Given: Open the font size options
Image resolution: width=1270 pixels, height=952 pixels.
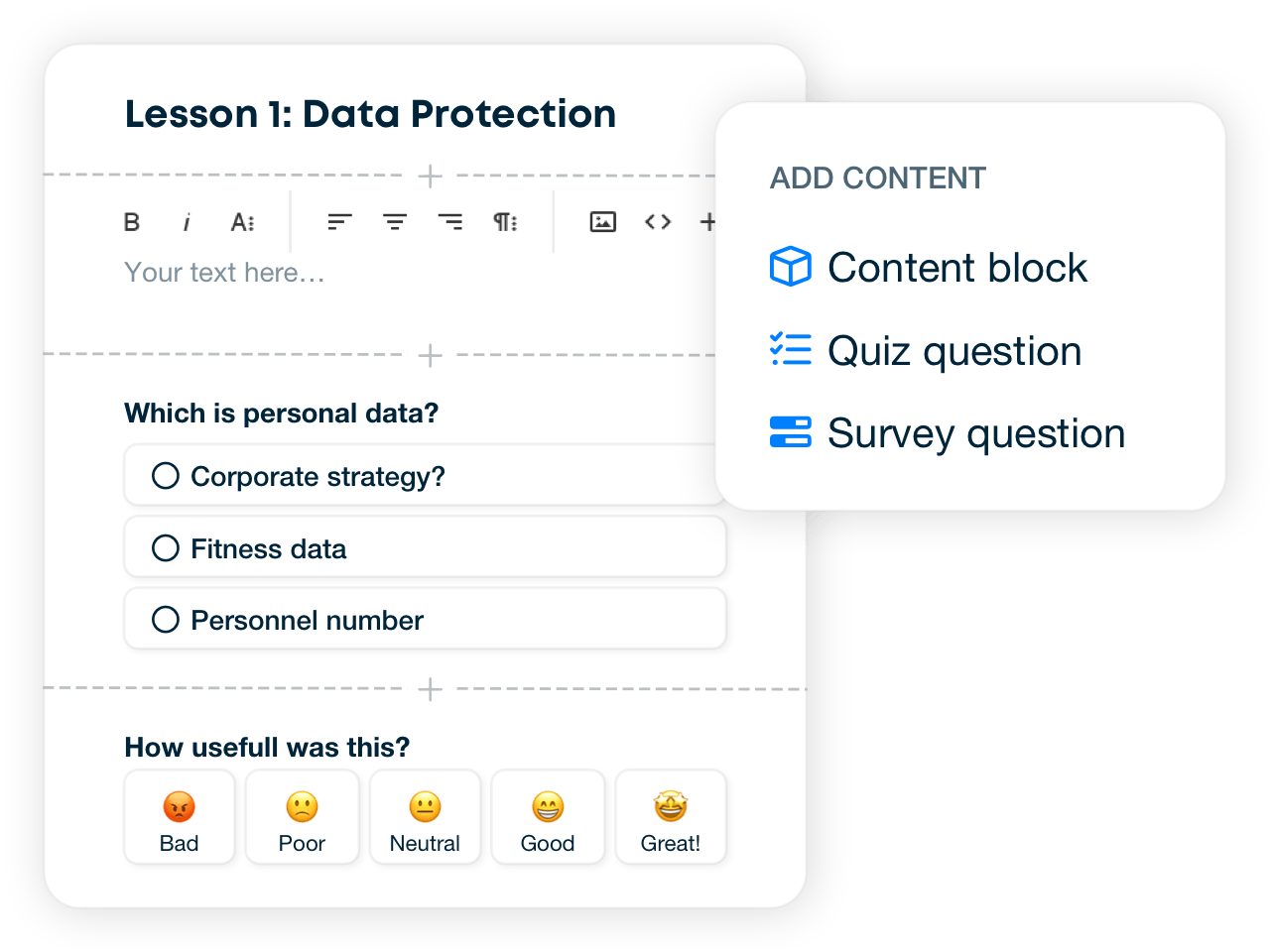Looking at the screenshot, I should pyautogui.click(x=243, y=222).
